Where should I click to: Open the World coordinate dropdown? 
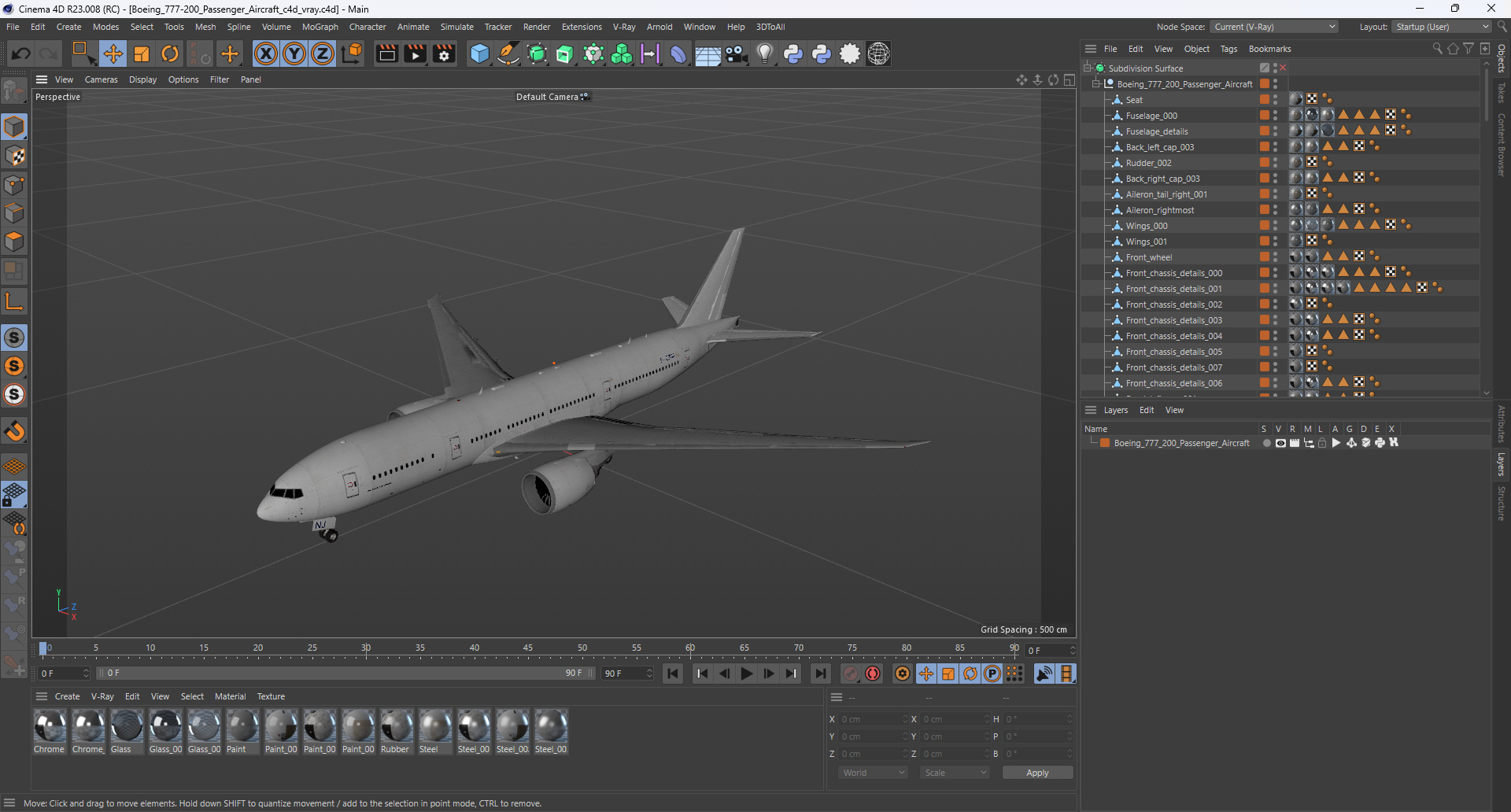coord(874,773)
